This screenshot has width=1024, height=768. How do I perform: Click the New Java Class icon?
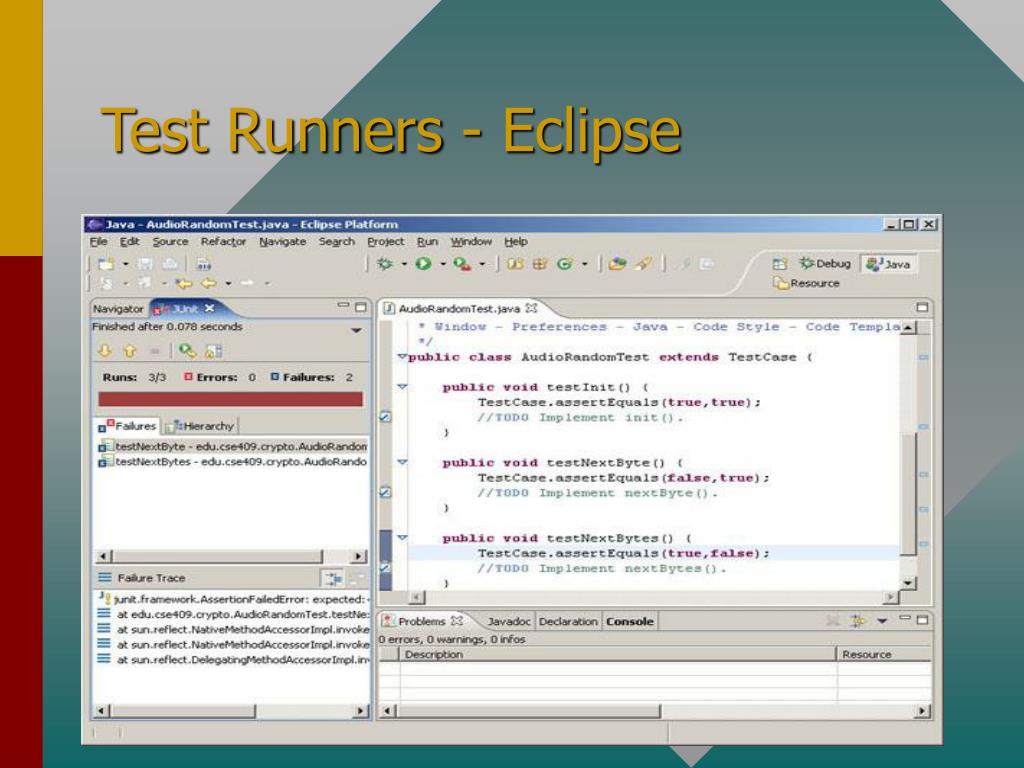coord(565,264)
